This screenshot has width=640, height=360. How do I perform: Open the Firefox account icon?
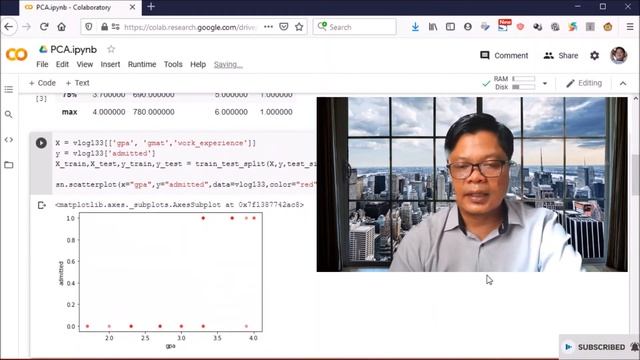click(x=468, y=27)
